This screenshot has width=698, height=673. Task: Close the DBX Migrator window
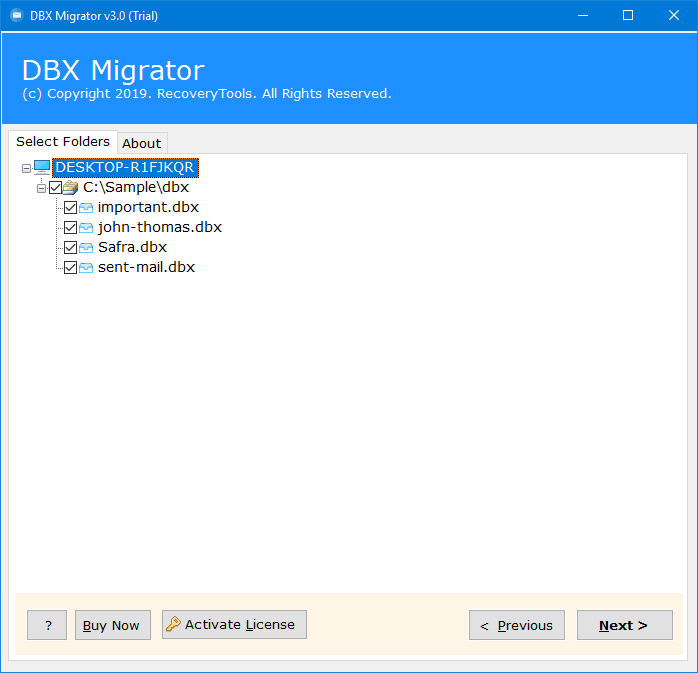click(x=674, y=16)
